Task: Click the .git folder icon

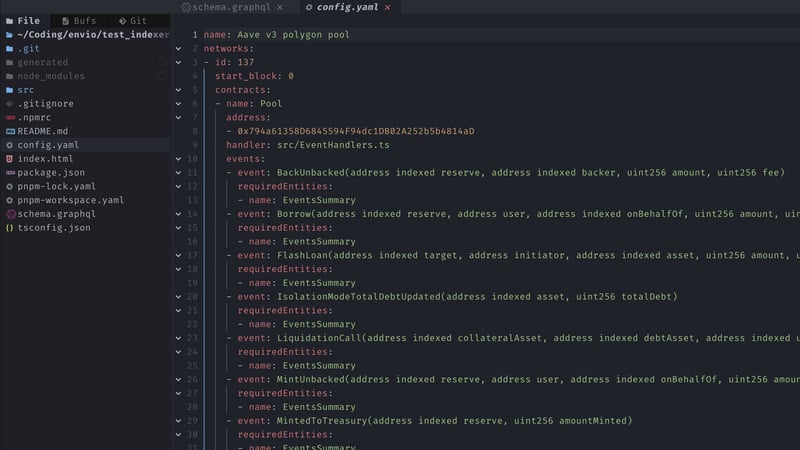Action: pyautogui.click(x=9, y=48)
